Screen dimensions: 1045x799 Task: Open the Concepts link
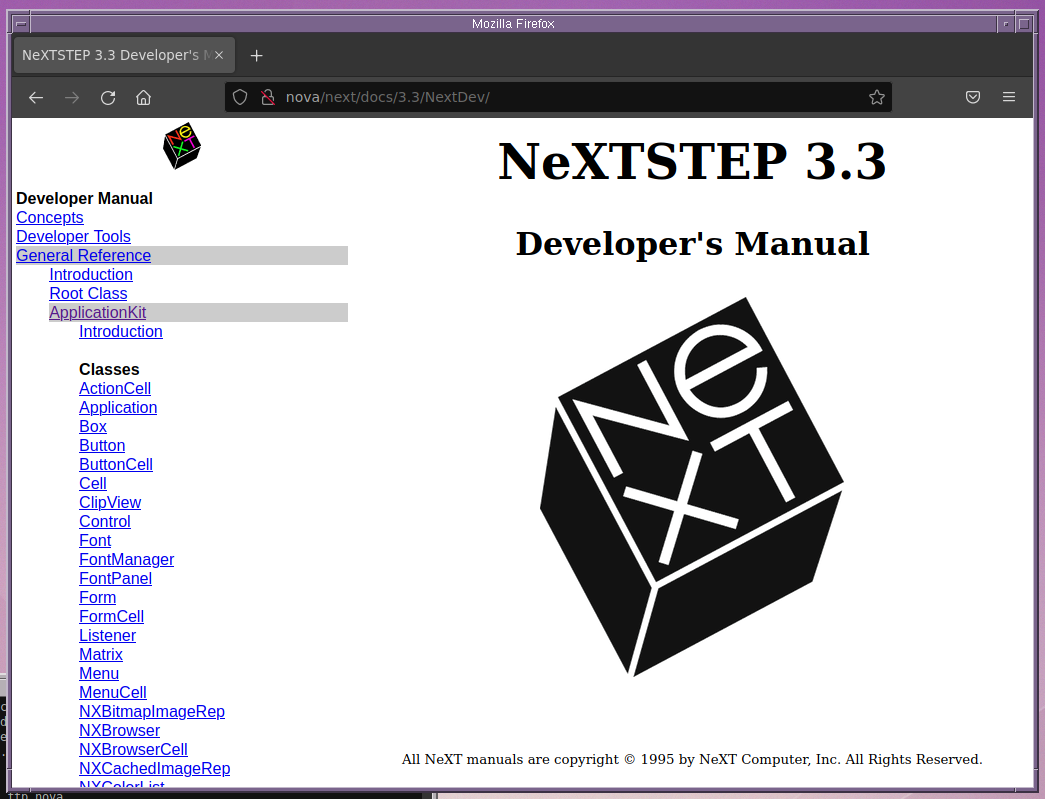pos(49,218)
